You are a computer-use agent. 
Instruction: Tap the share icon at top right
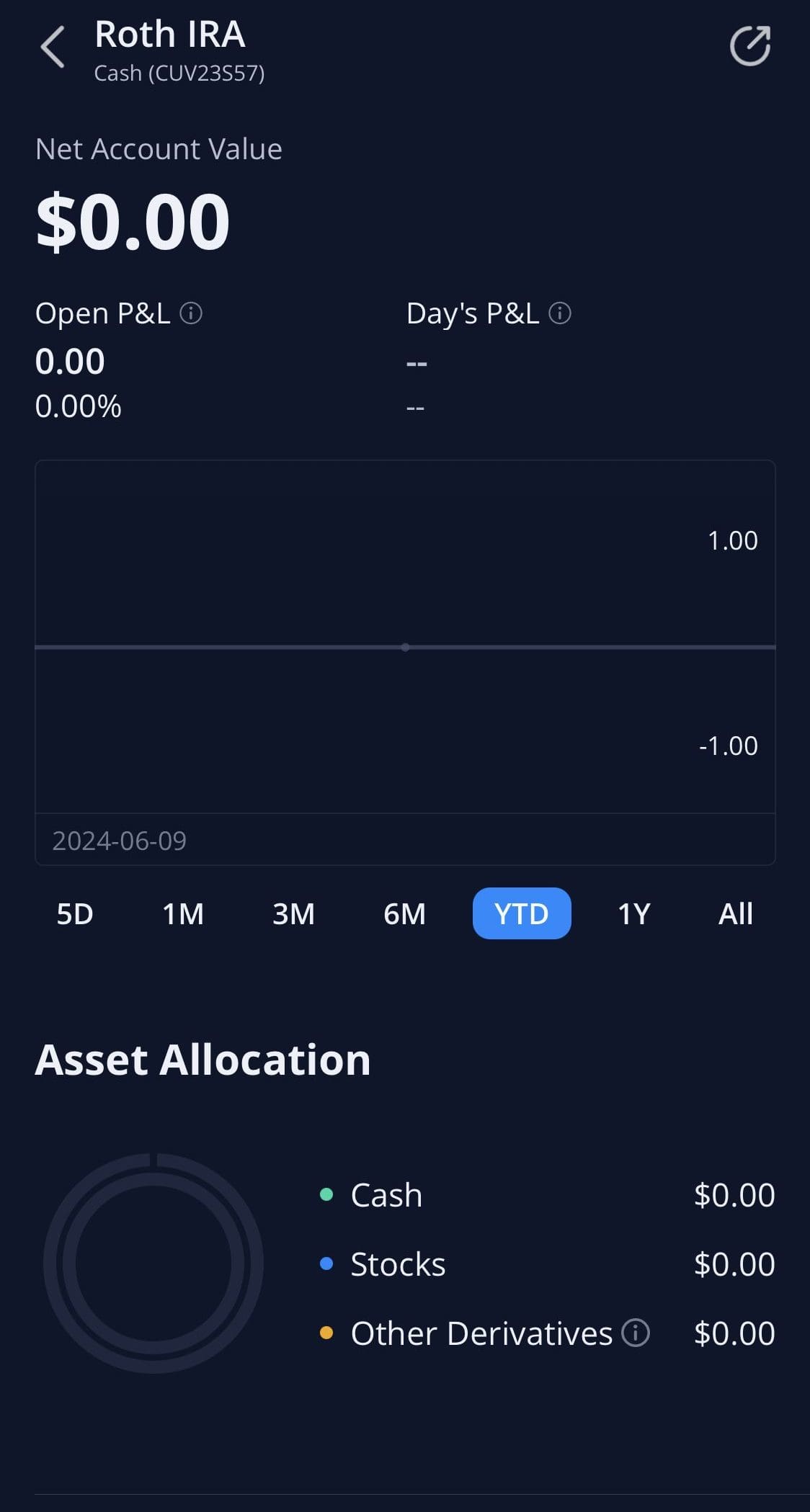coord(750,46)
